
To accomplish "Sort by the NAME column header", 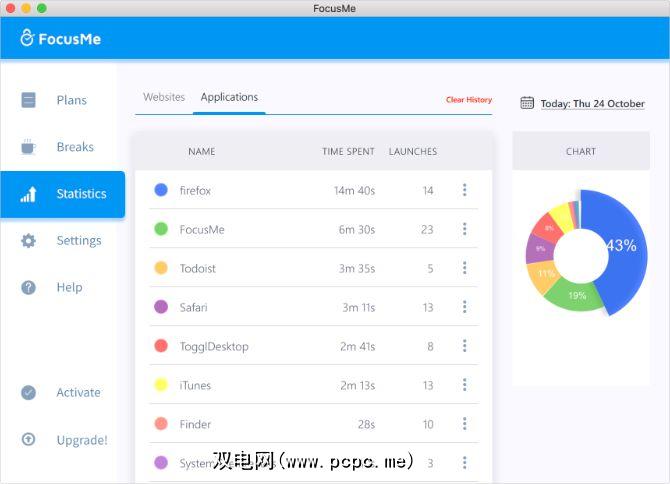I will (202, 151).
